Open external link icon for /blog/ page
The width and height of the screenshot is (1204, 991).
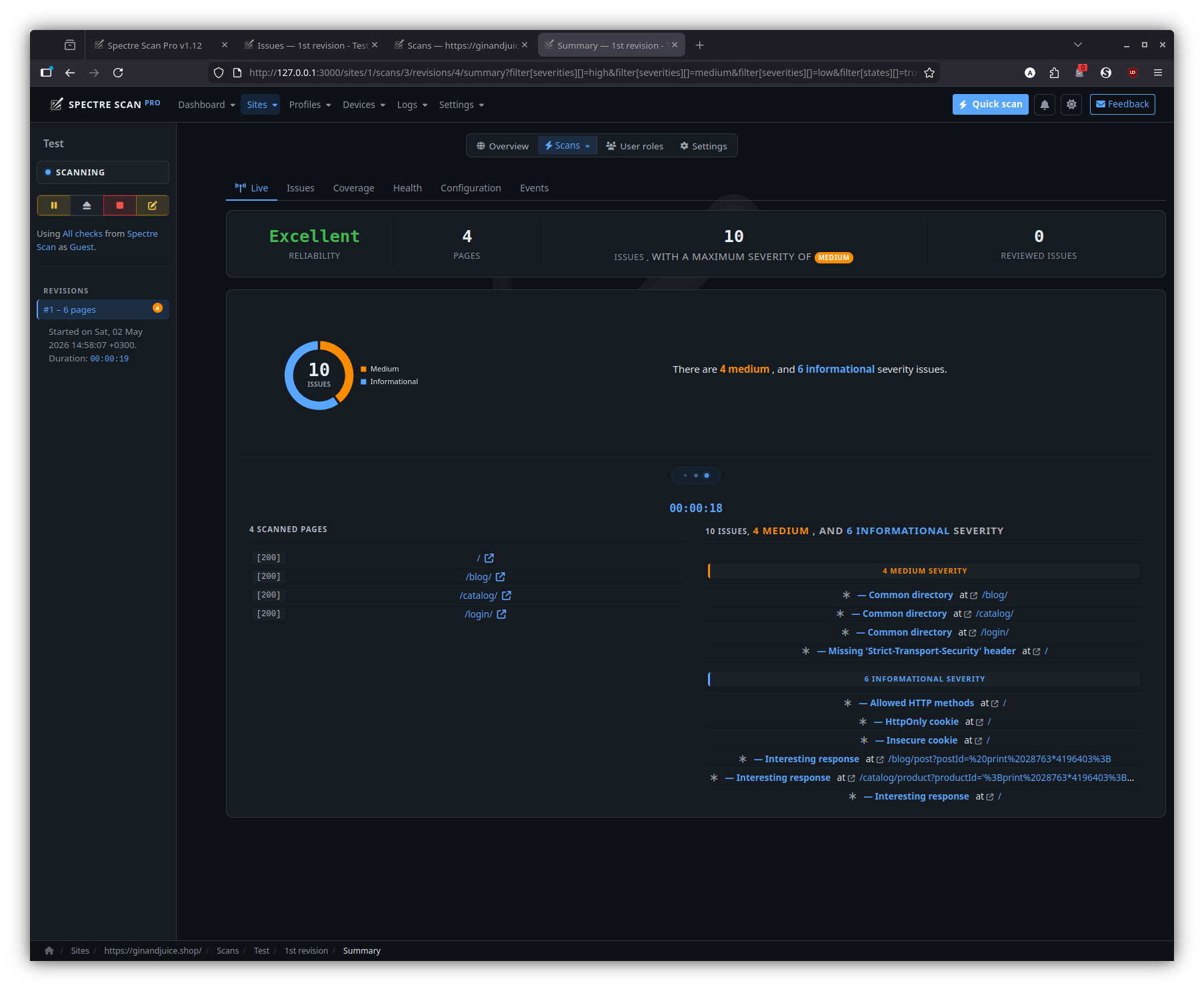501,577
